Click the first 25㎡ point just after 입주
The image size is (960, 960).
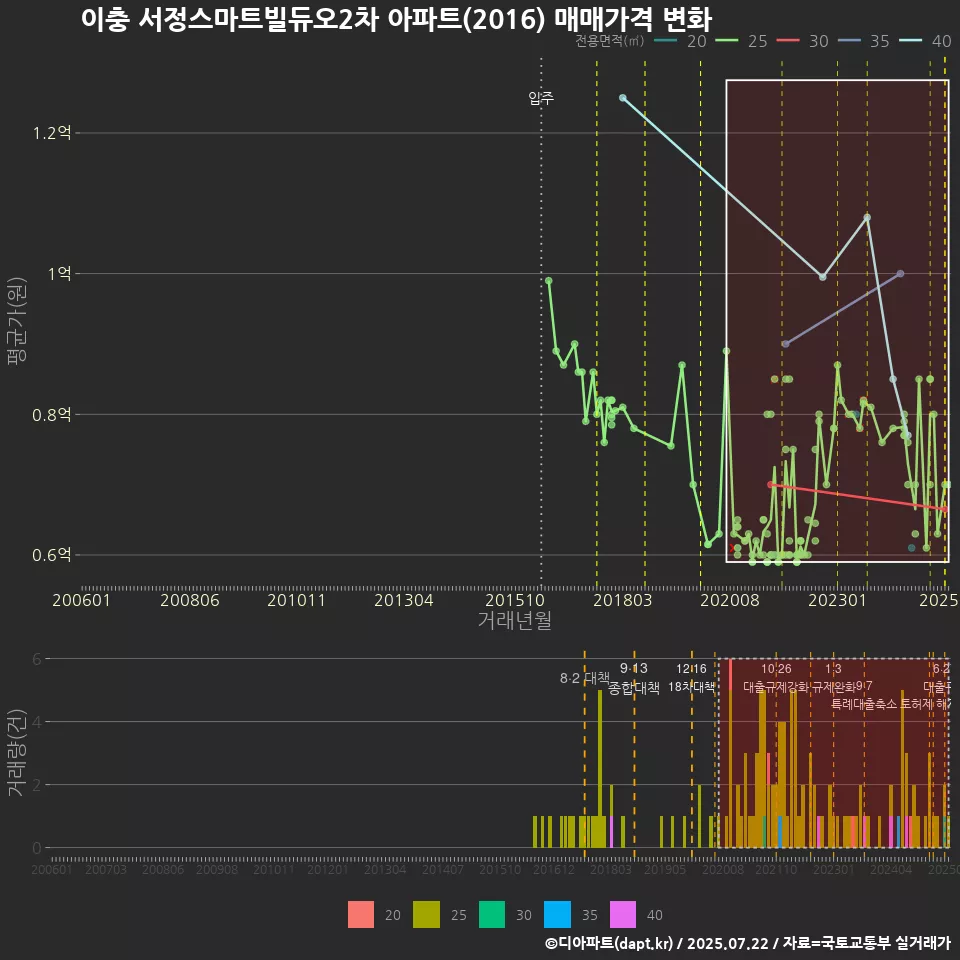tap(549, 281)
